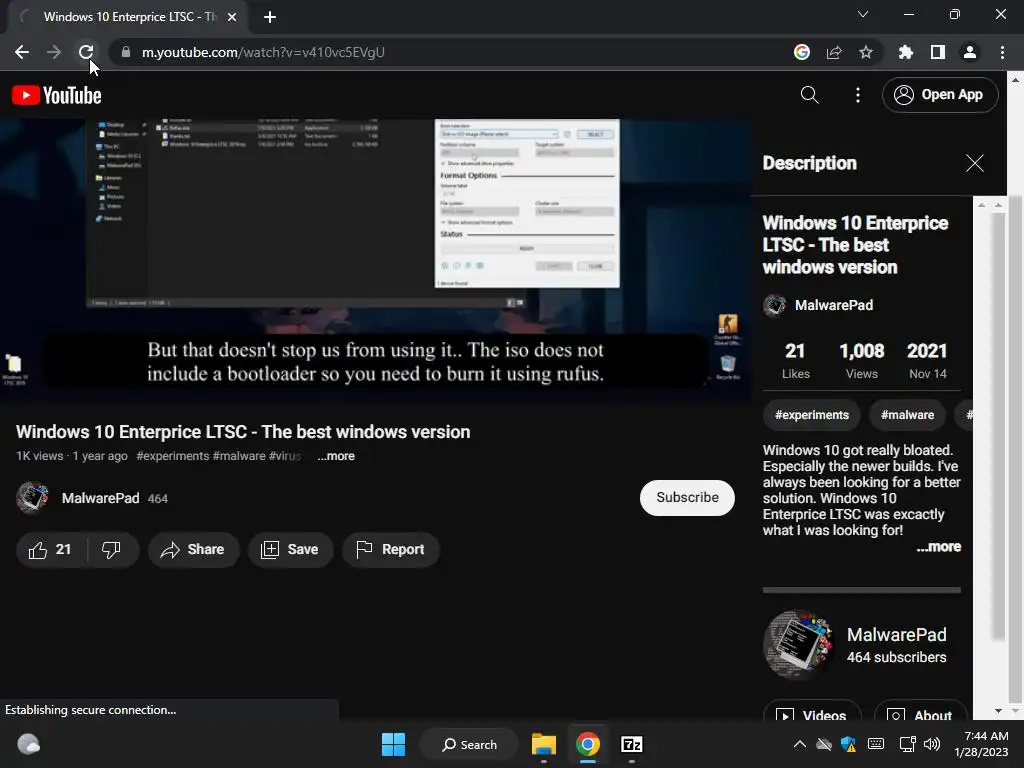Click the description panel scrollbar

[997, 424]
